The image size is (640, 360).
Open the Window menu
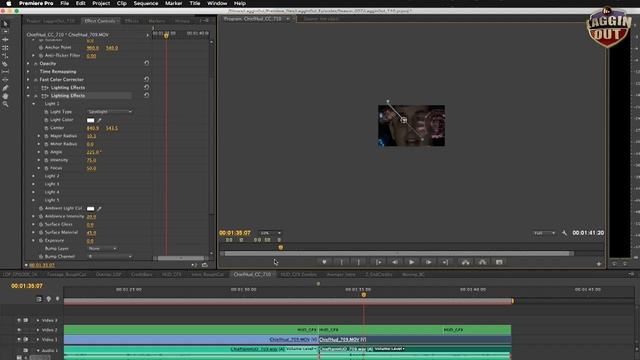click(217, 3)
